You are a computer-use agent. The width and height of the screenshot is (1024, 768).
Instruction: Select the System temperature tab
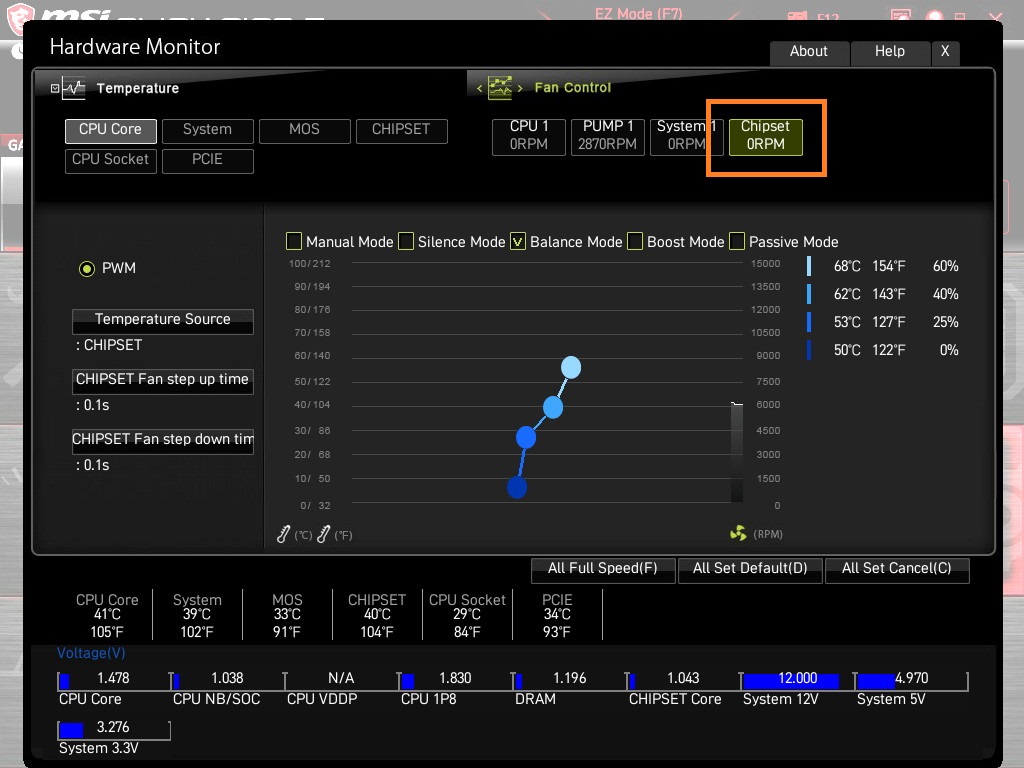208,131
